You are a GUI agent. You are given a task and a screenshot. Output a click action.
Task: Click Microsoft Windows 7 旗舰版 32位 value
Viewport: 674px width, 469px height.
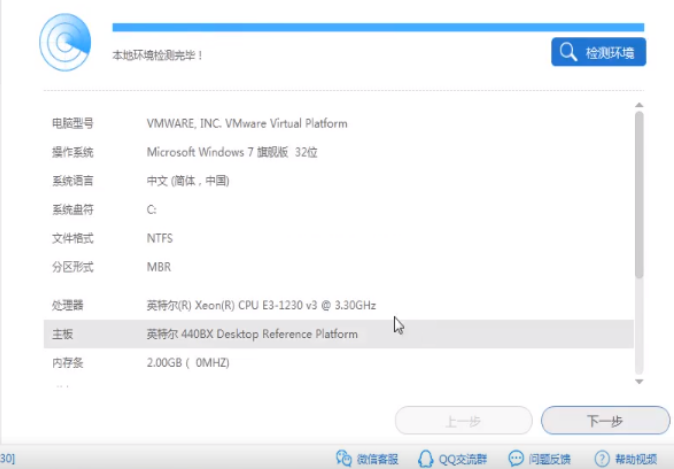click(x=232, y=152)
